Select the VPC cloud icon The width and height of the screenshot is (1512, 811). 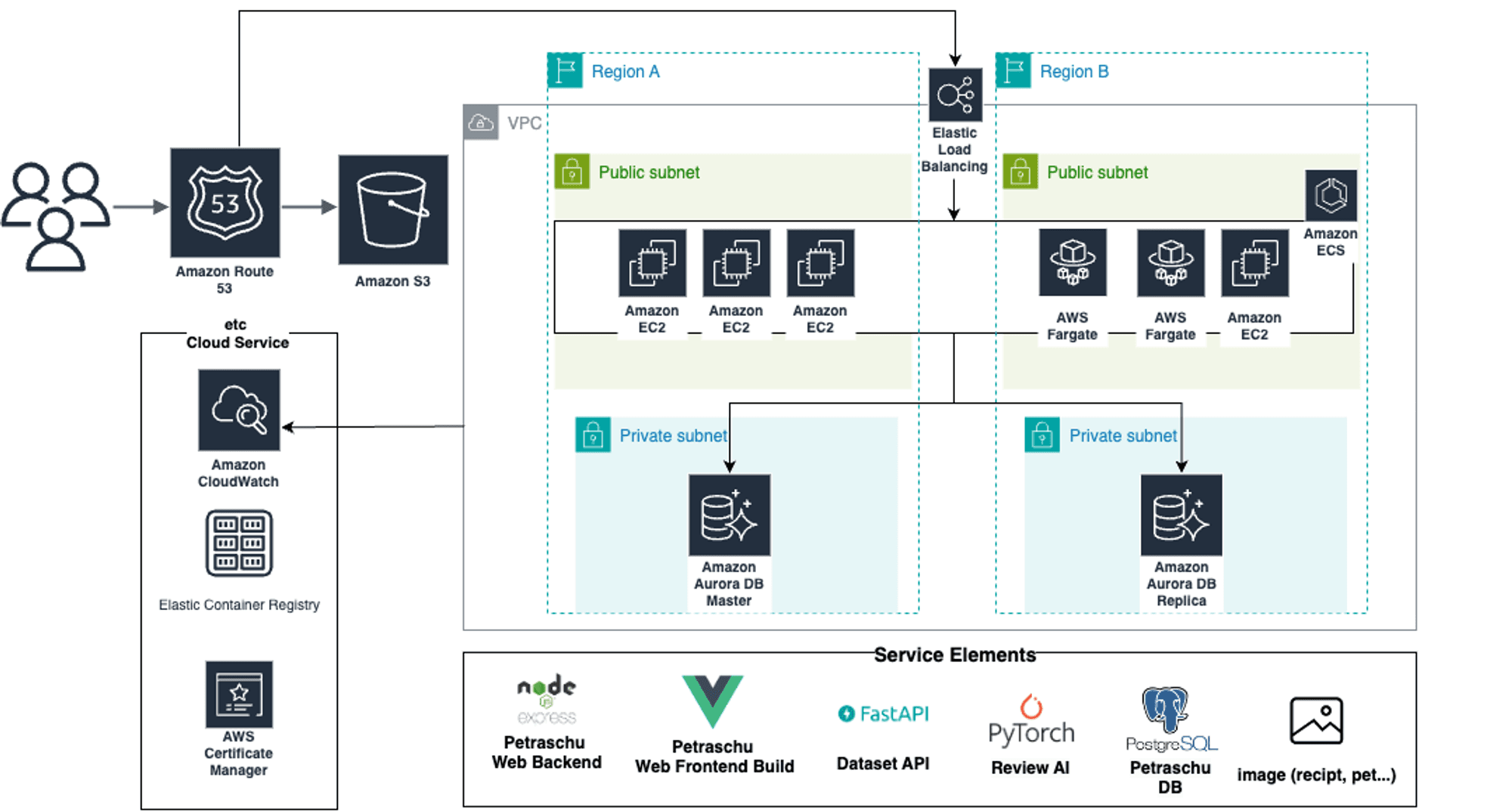481,122
